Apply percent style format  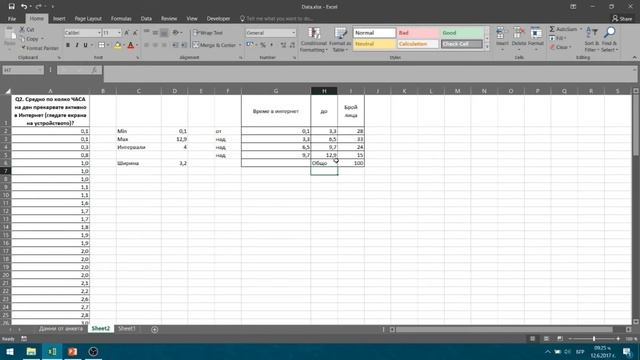coord(263,45)
